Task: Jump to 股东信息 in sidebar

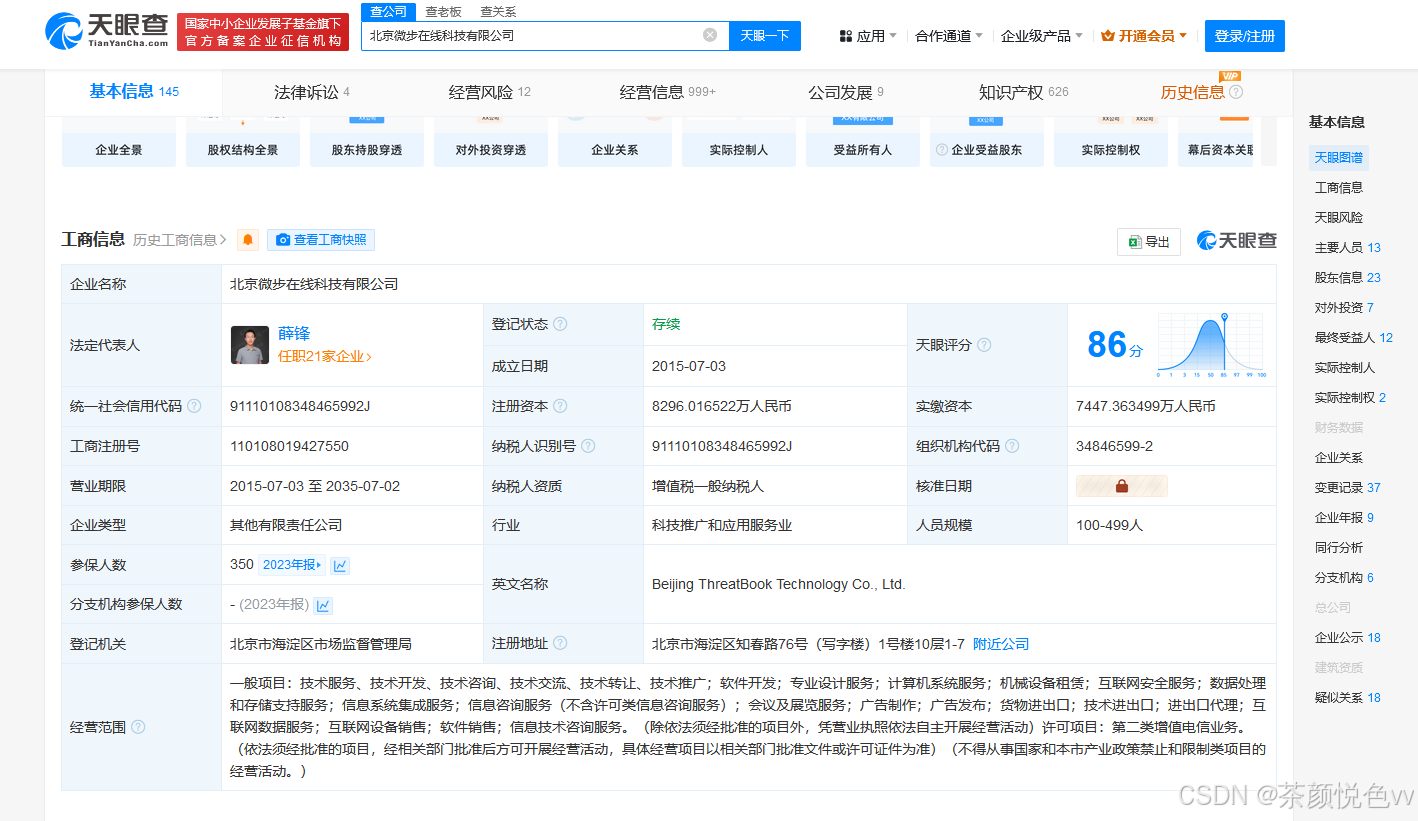Action: coord(1347,277)
